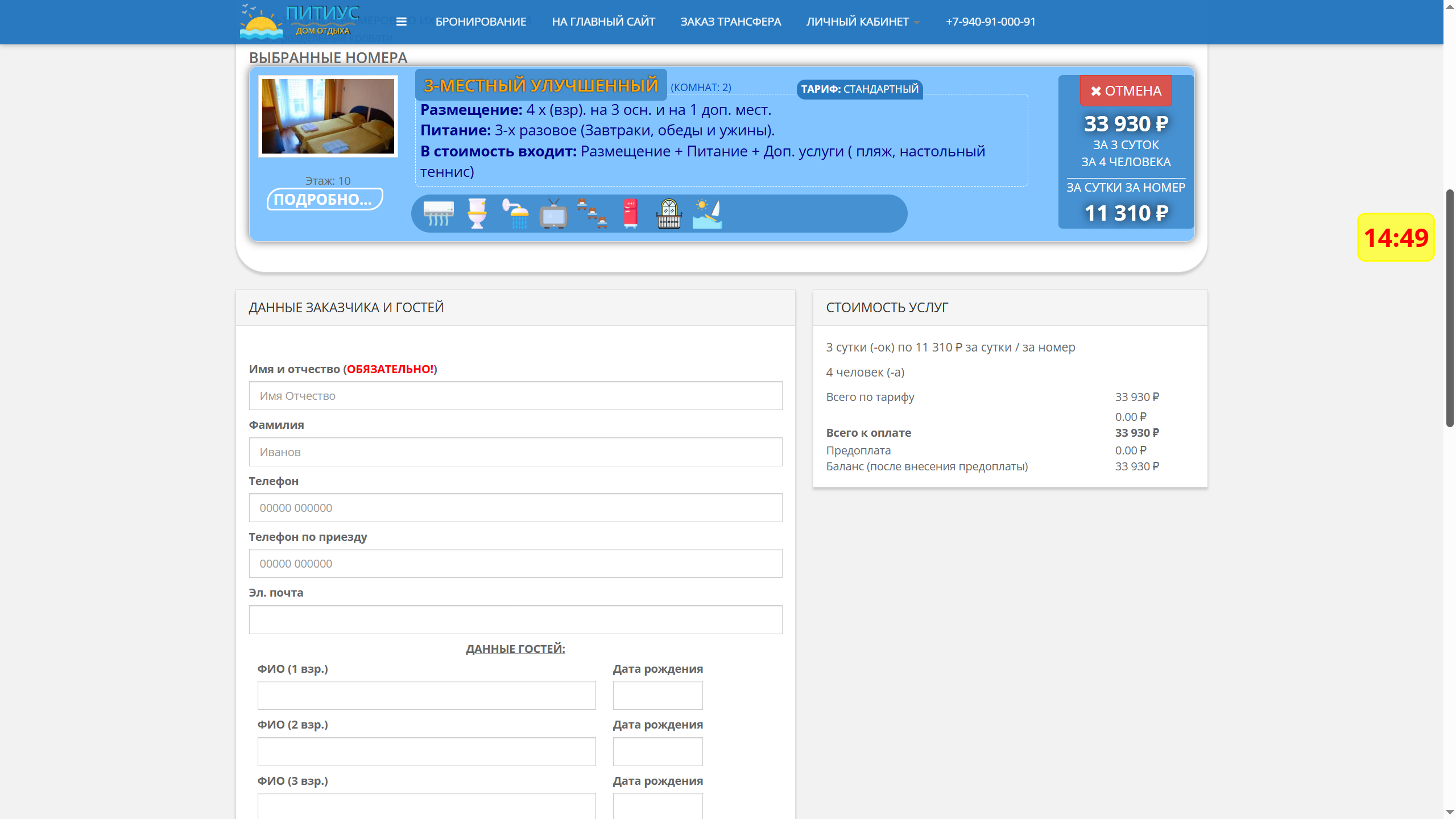This screenshot has height=819, width=1456.
Task: Click the phone number +7-940-91-000-91
Action: point(990,22)
